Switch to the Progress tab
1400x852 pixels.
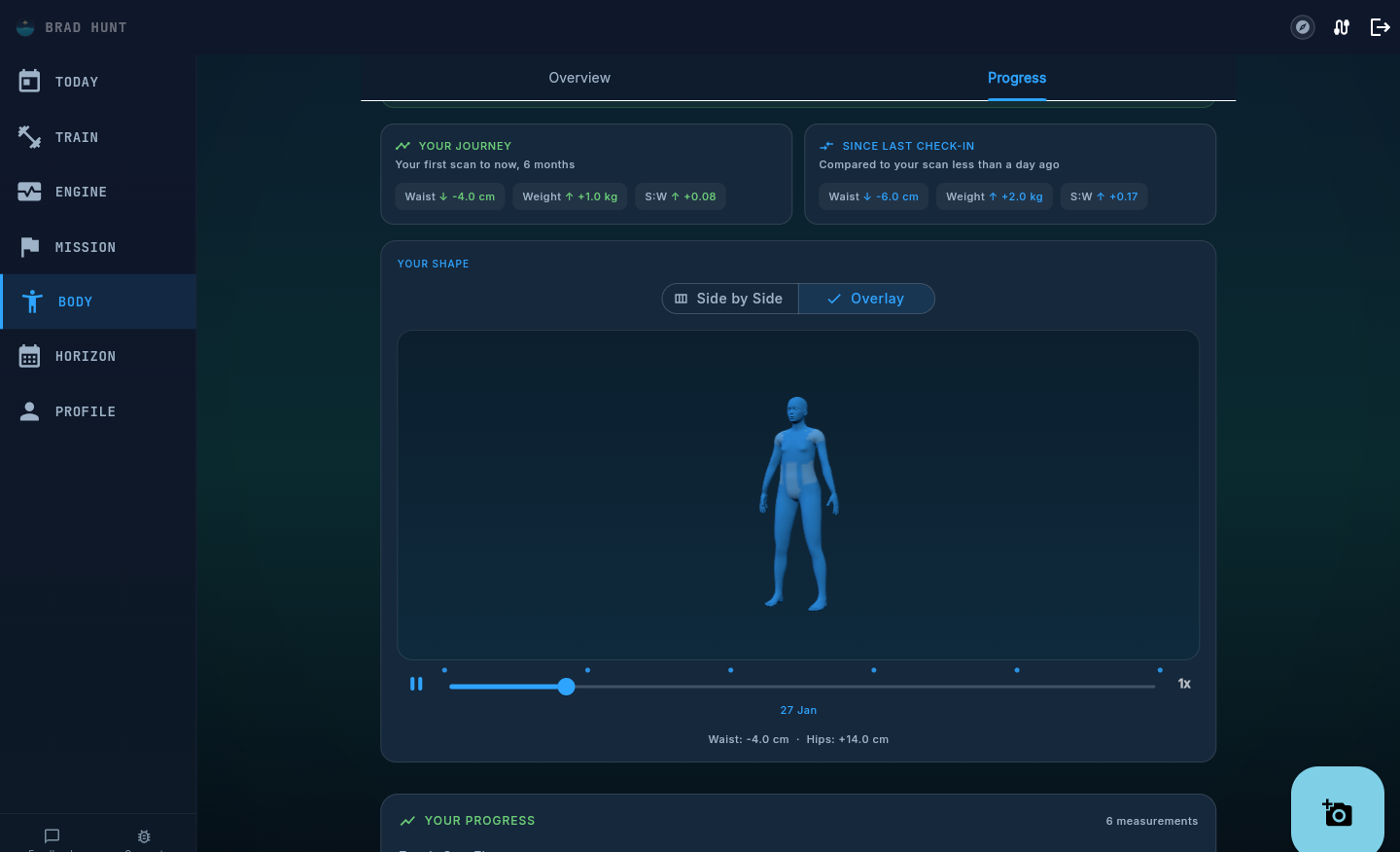pos(1017,78)
